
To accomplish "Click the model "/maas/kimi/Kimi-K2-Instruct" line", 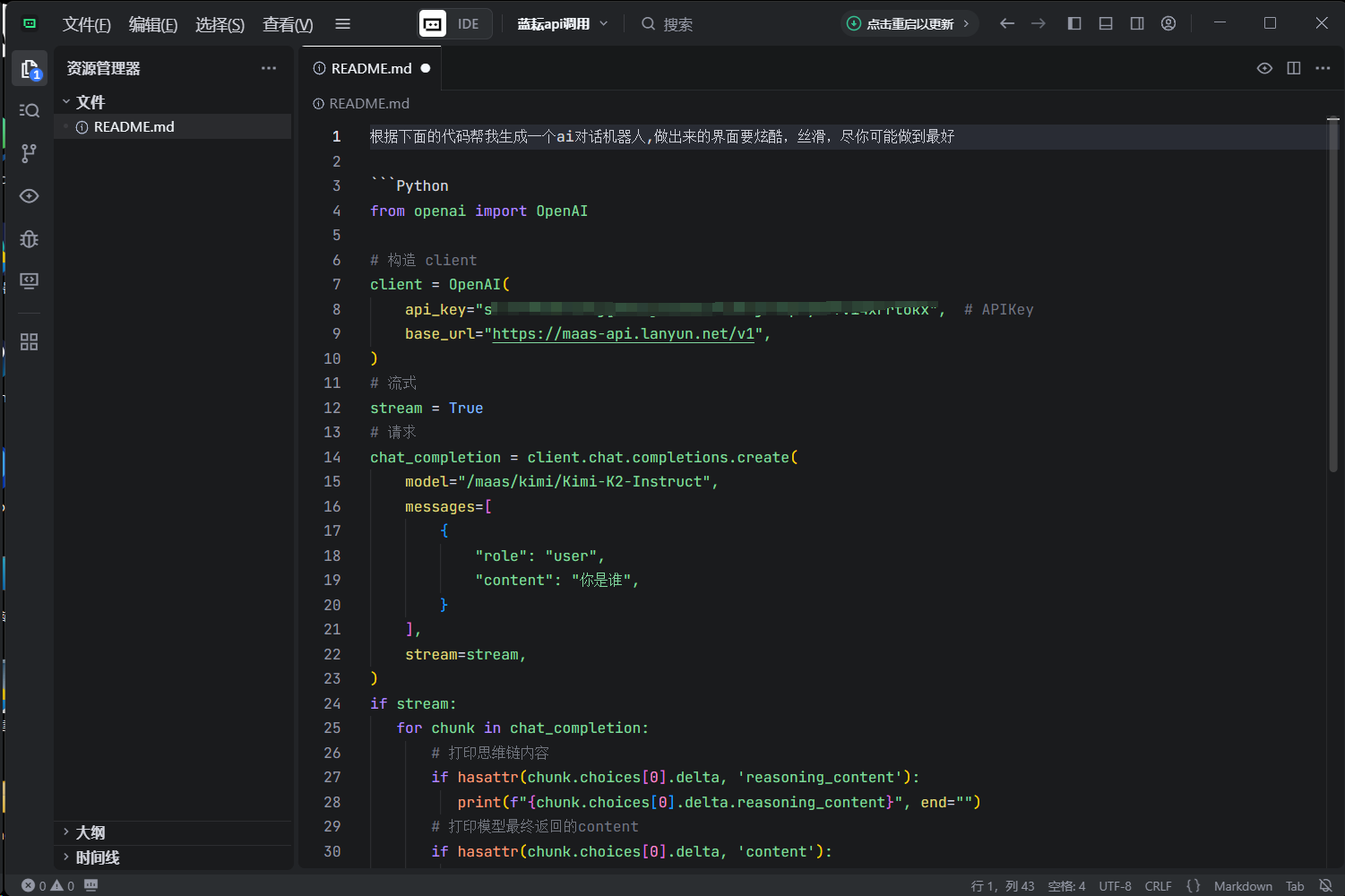I will (x=561, y=481).
